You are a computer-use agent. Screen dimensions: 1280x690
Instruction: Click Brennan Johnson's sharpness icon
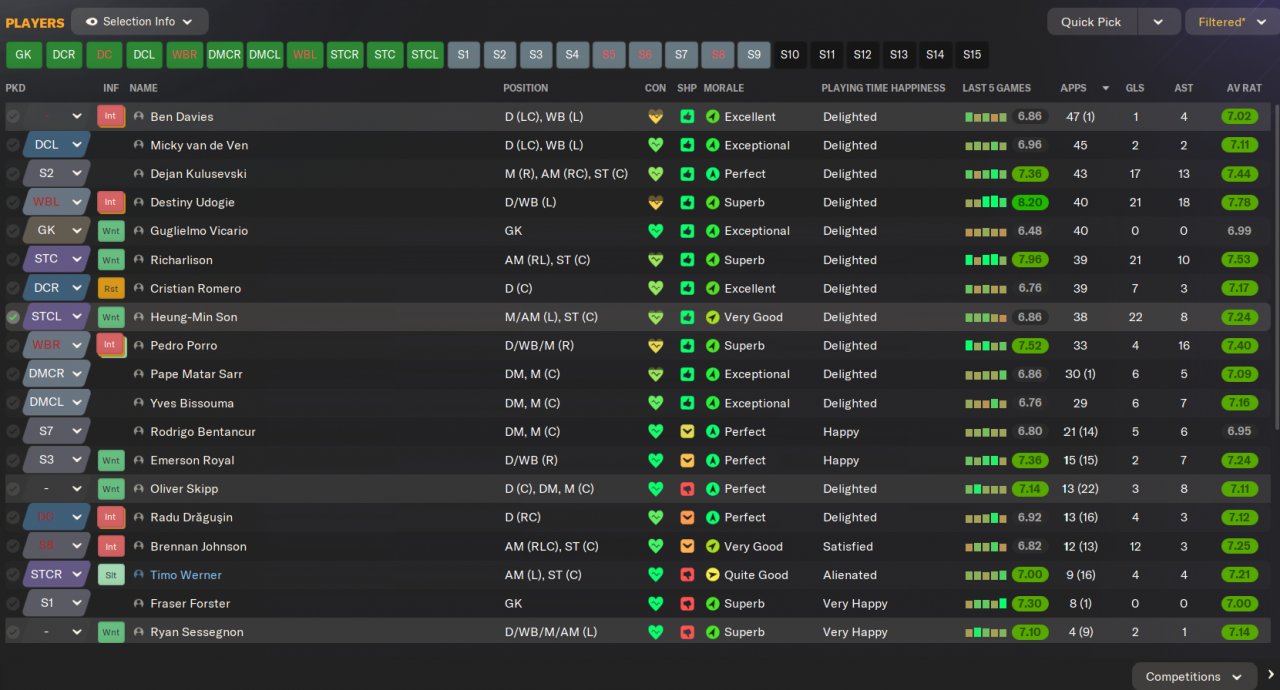click(687, 547)
